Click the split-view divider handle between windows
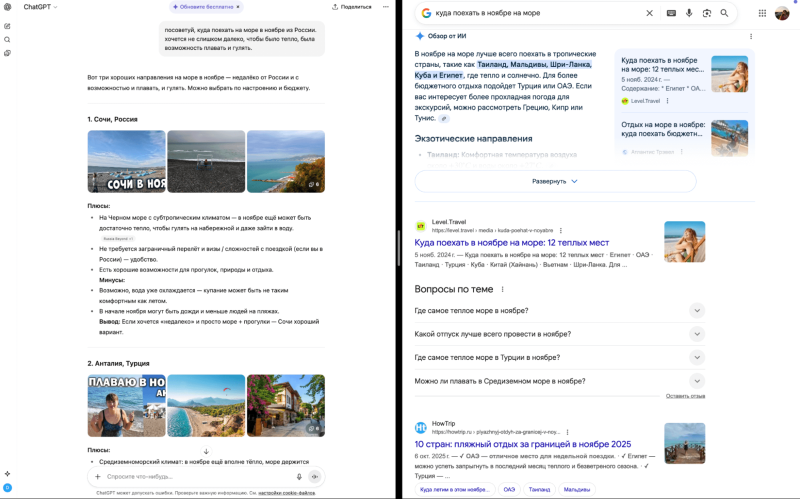Screen dimensions: 800x499 click(x=398, y=248)
